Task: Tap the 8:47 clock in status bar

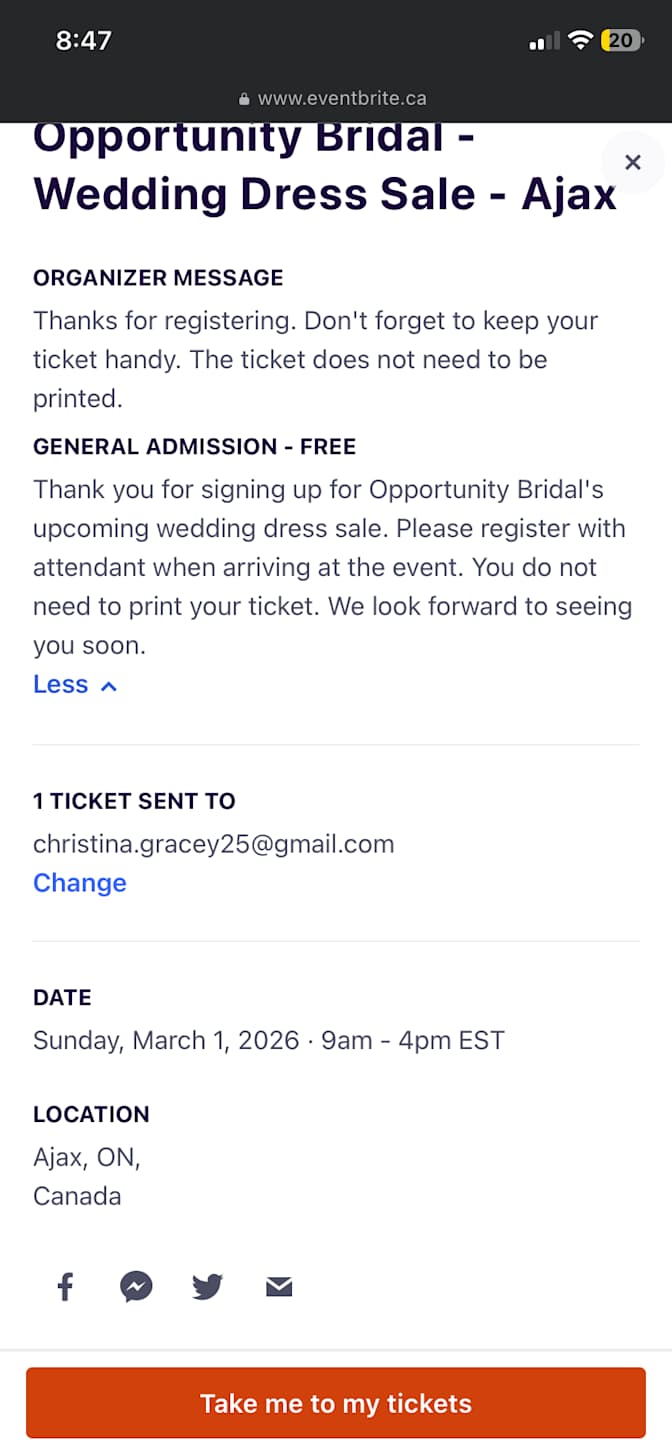Action: [x=84, y=41]
